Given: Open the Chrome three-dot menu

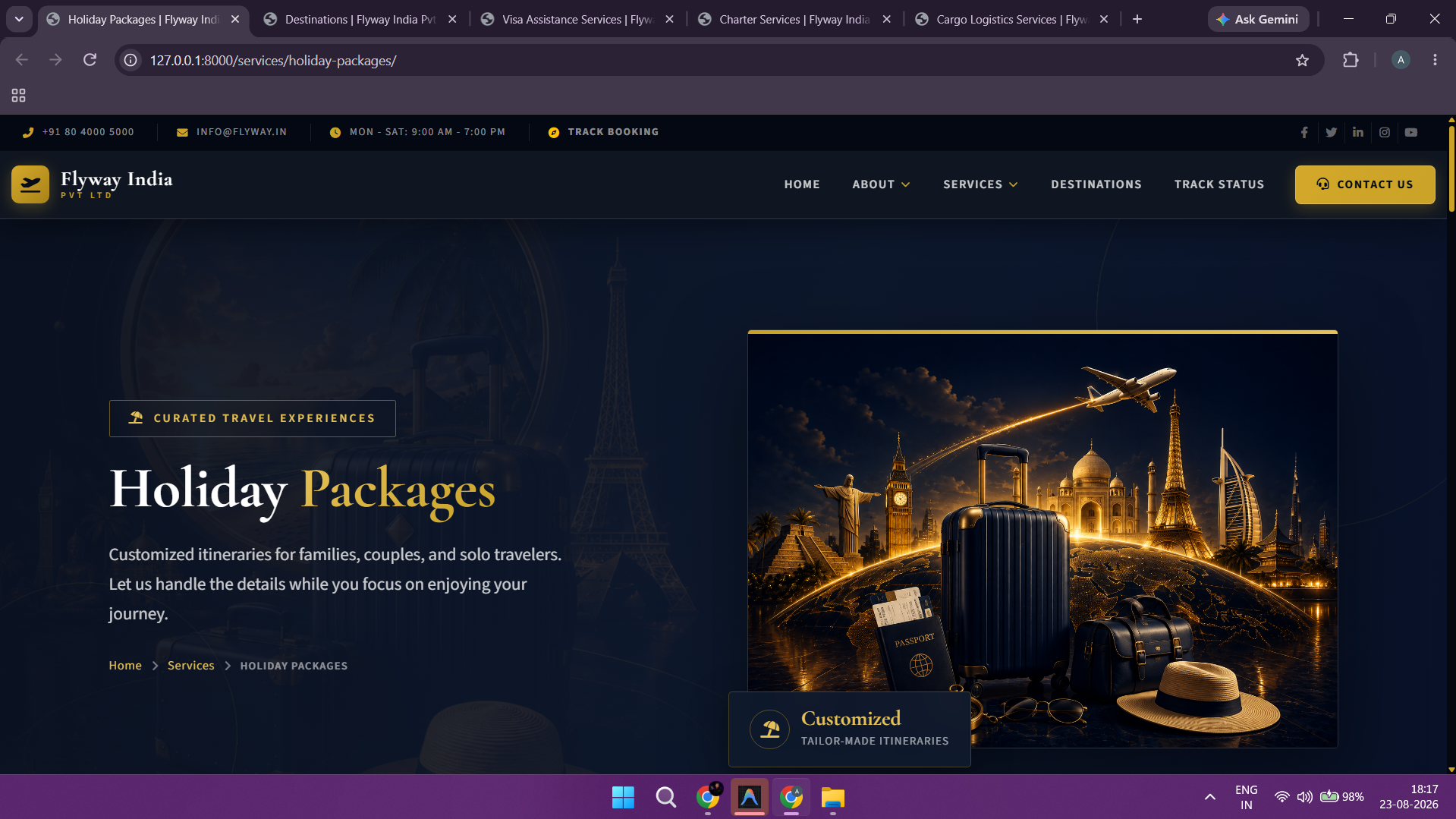Looking at the screenshot, I should coord(1435,60).
